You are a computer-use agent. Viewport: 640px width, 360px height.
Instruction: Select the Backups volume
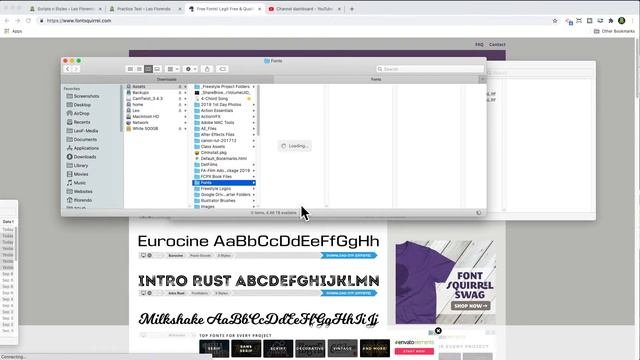(156, 93)
